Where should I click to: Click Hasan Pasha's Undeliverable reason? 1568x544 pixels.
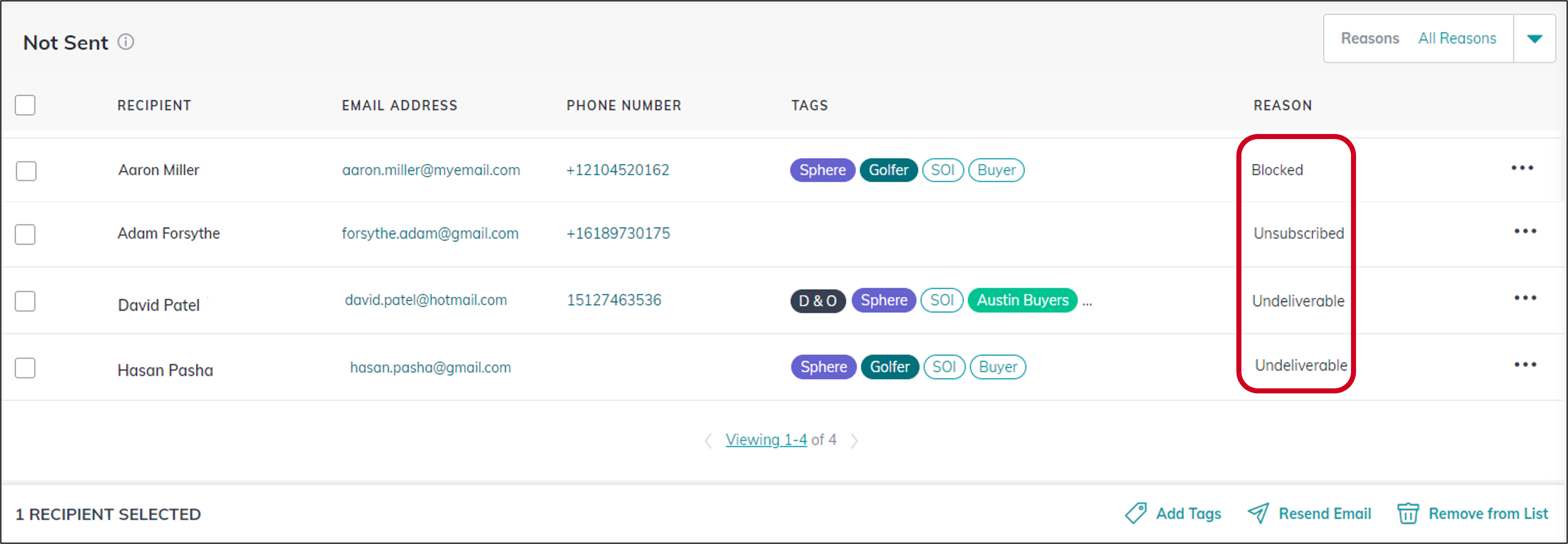(x=1301, y=365)
